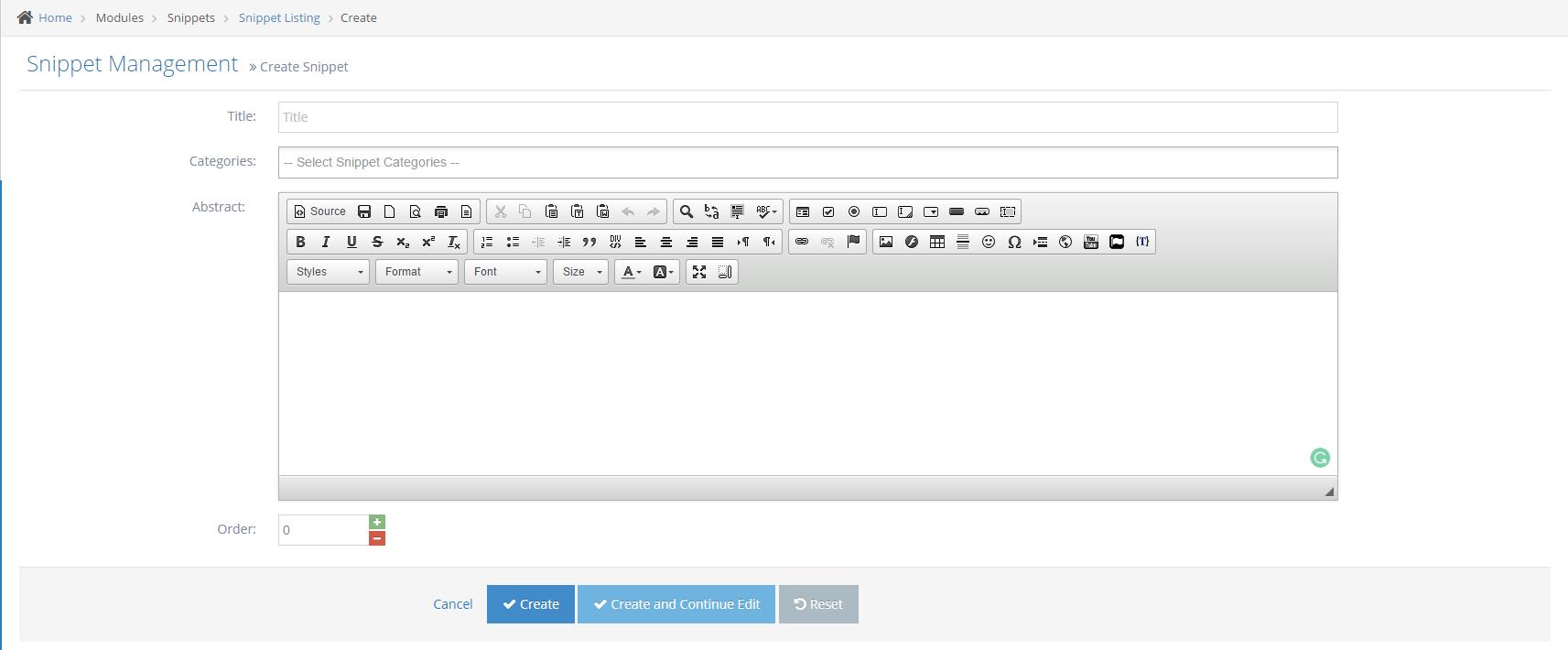Insert a checkbox form field

coord(828,211)
